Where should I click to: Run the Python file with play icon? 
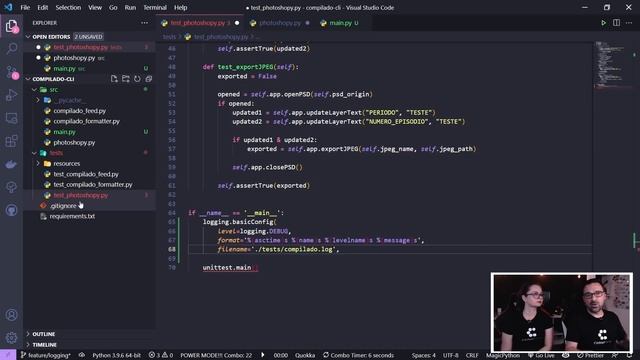pyautogui.click(x=603, y=23)
